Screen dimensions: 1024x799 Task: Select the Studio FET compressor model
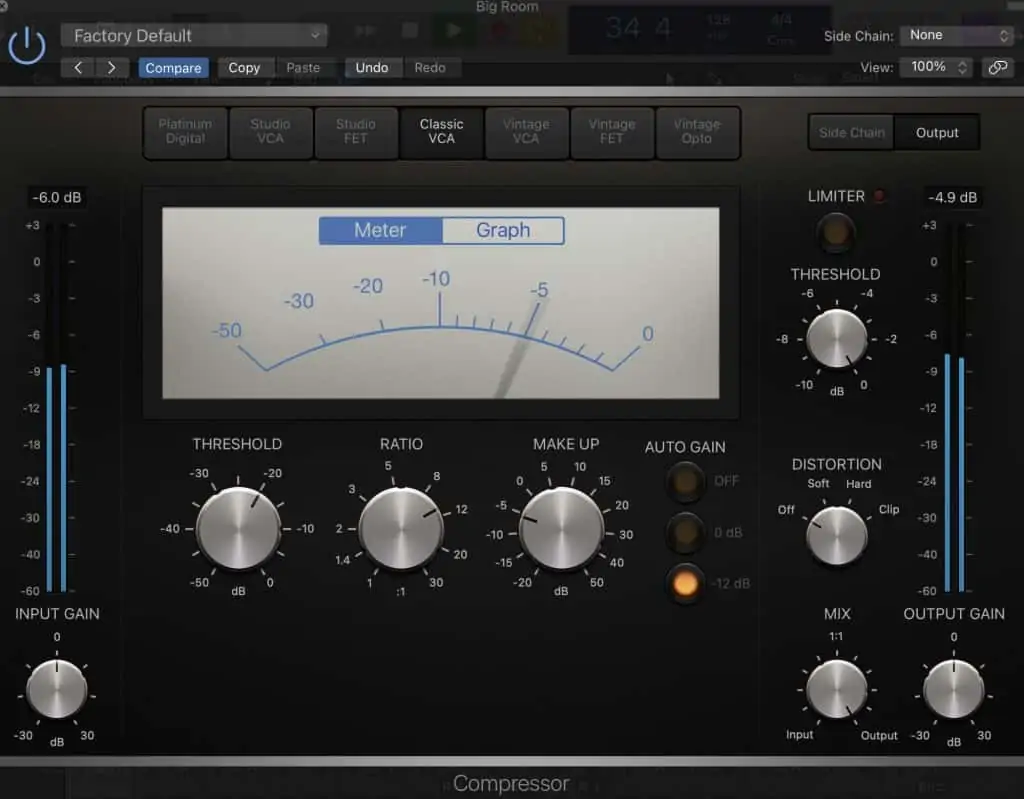click(356, 132)
